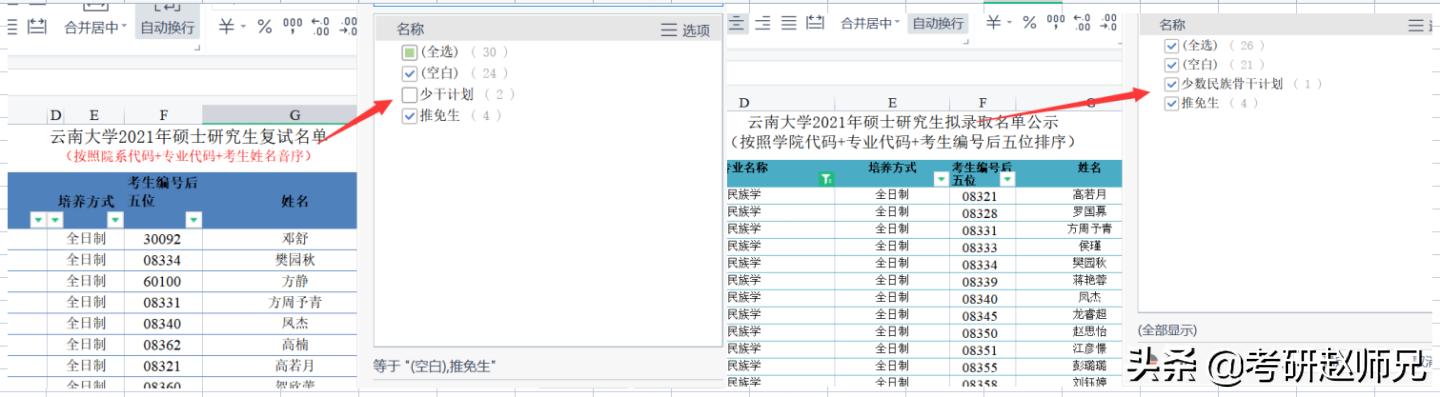
Task: Click green active filter icon on 专业名称 column
Action: click(x=826, y=179)
